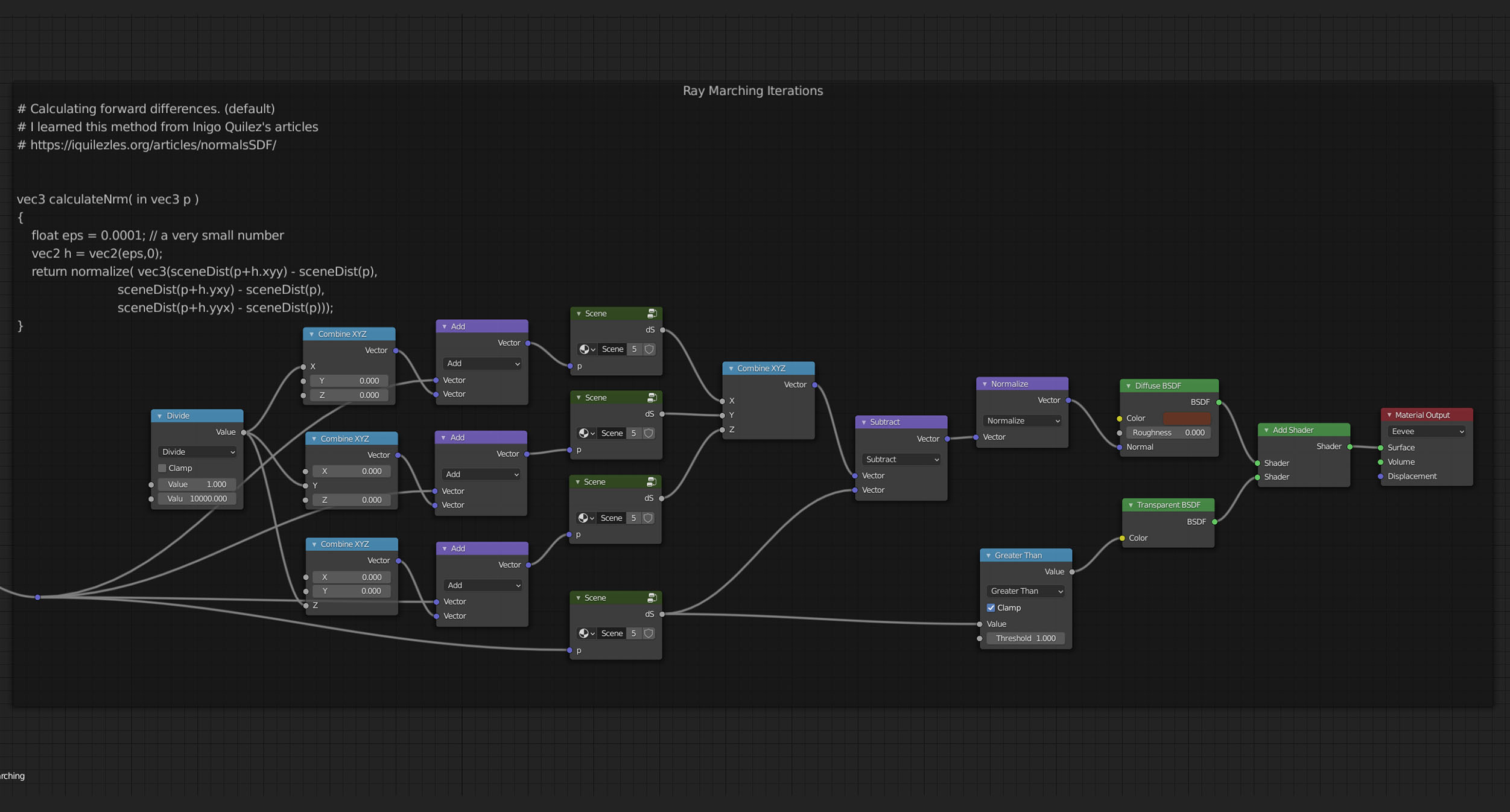The width and height of the screenshot is (1510, 812).
Task: Toggle the fake user shield on the topmost Scene node
Action: (x=649, y=349)
